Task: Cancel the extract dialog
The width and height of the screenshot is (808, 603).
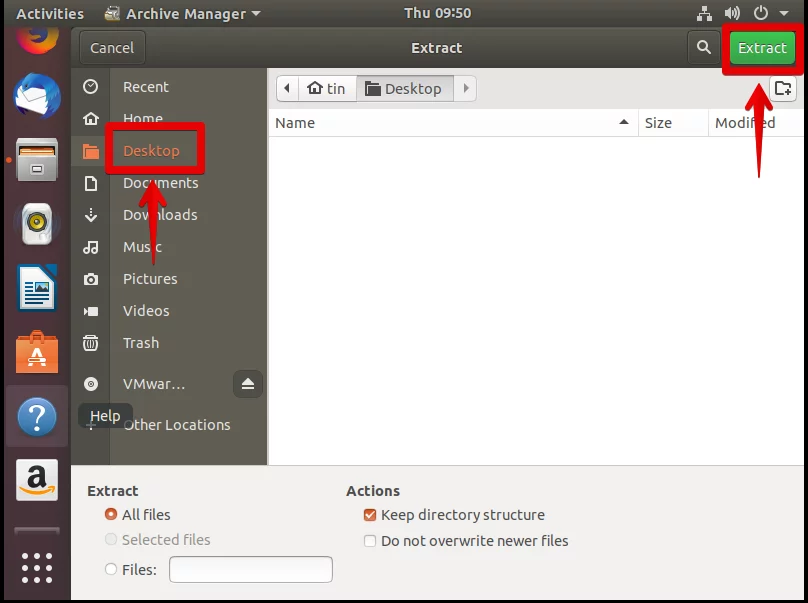Action: pos(112,48)
